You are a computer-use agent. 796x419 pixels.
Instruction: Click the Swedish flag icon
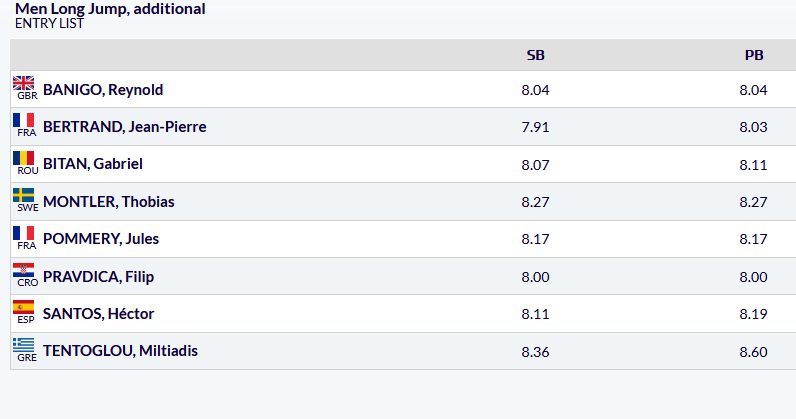pyautogui.click(x=24, y=195)
